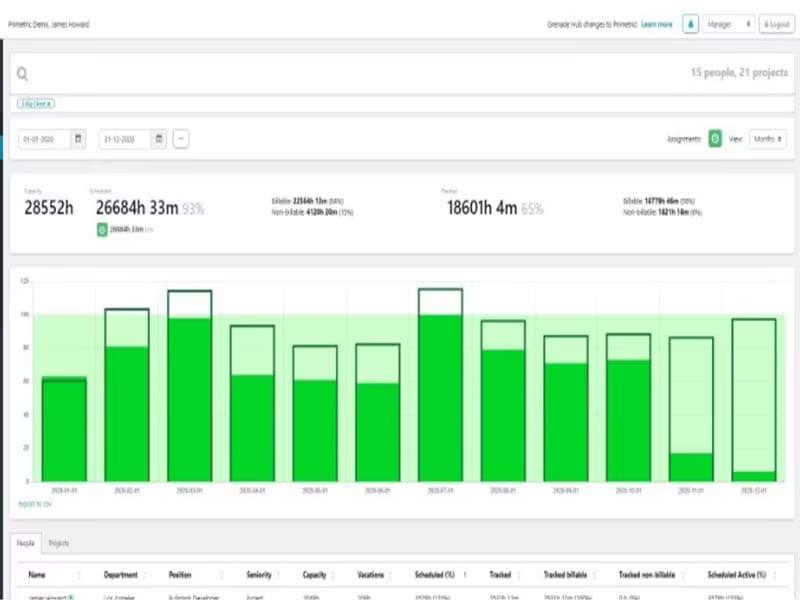Open the Months view dropdown

point(767,139)
